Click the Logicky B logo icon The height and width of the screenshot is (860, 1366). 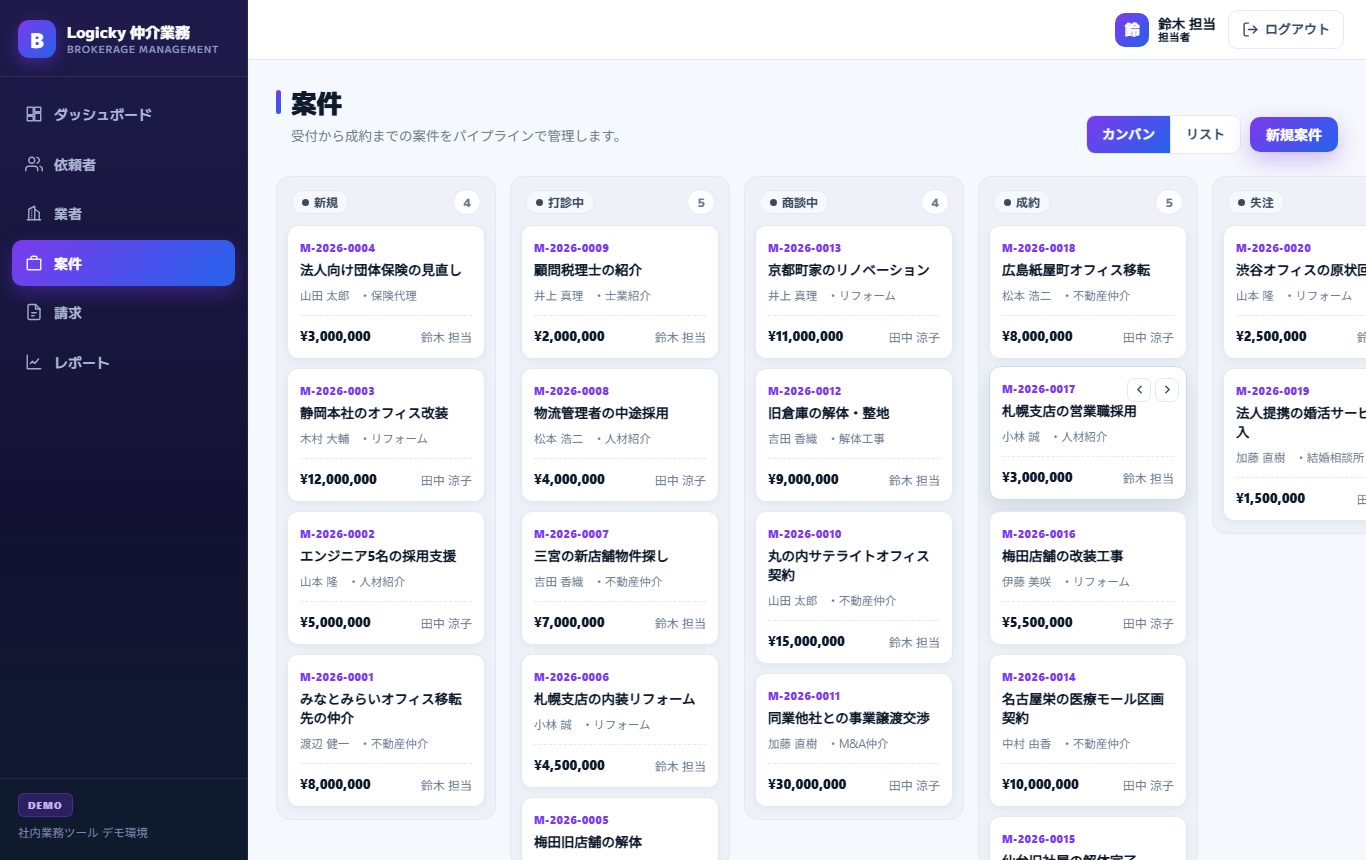tap(37, 39)
